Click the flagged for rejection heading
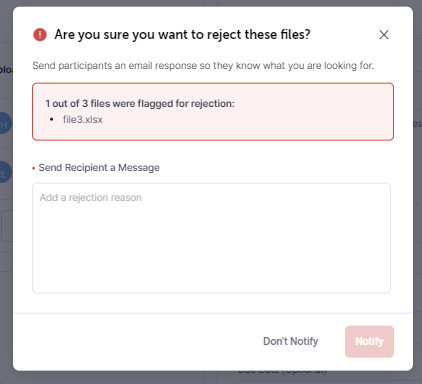This screenshot has width=422, height=384. click(x=140, y=104)
